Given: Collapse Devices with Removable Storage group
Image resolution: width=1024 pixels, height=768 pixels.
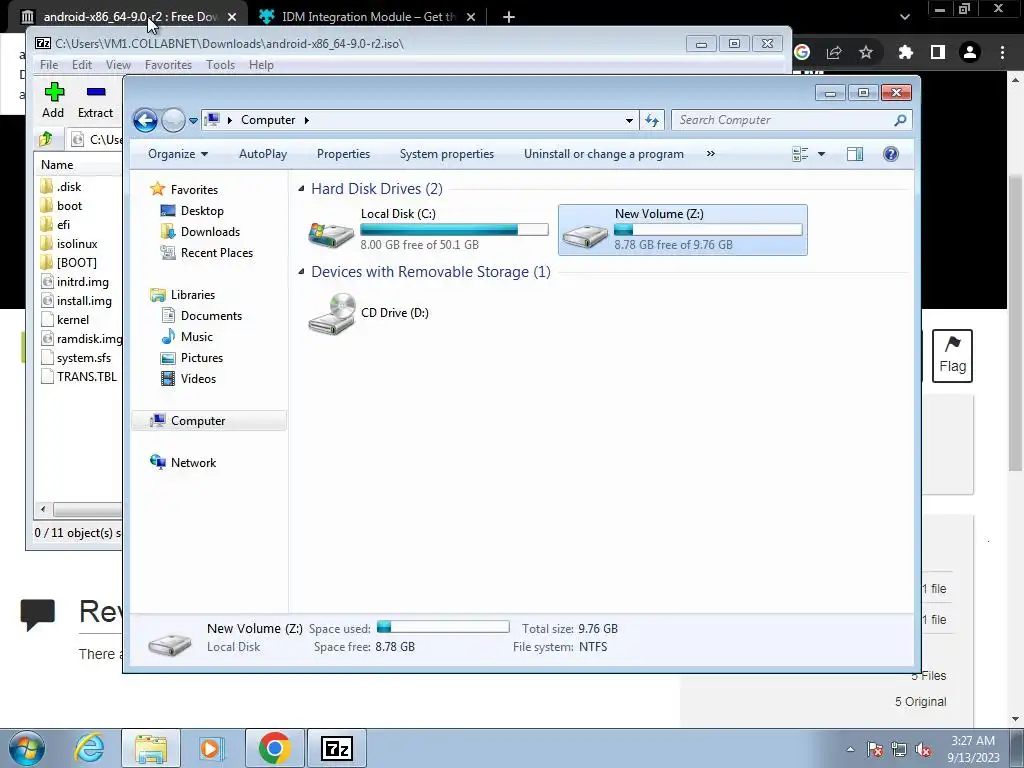Looking at the screenshot, I should coord(301,272).
